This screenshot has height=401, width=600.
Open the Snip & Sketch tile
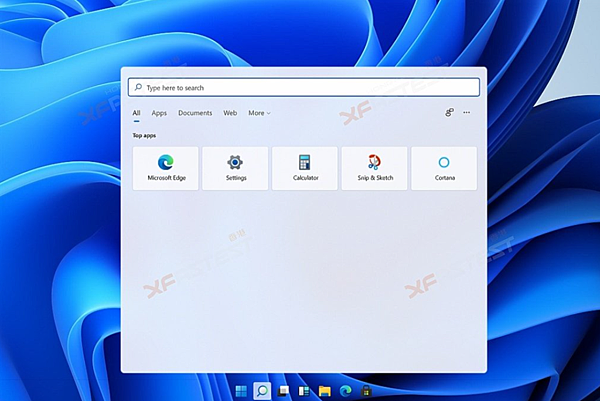[374, 168]
